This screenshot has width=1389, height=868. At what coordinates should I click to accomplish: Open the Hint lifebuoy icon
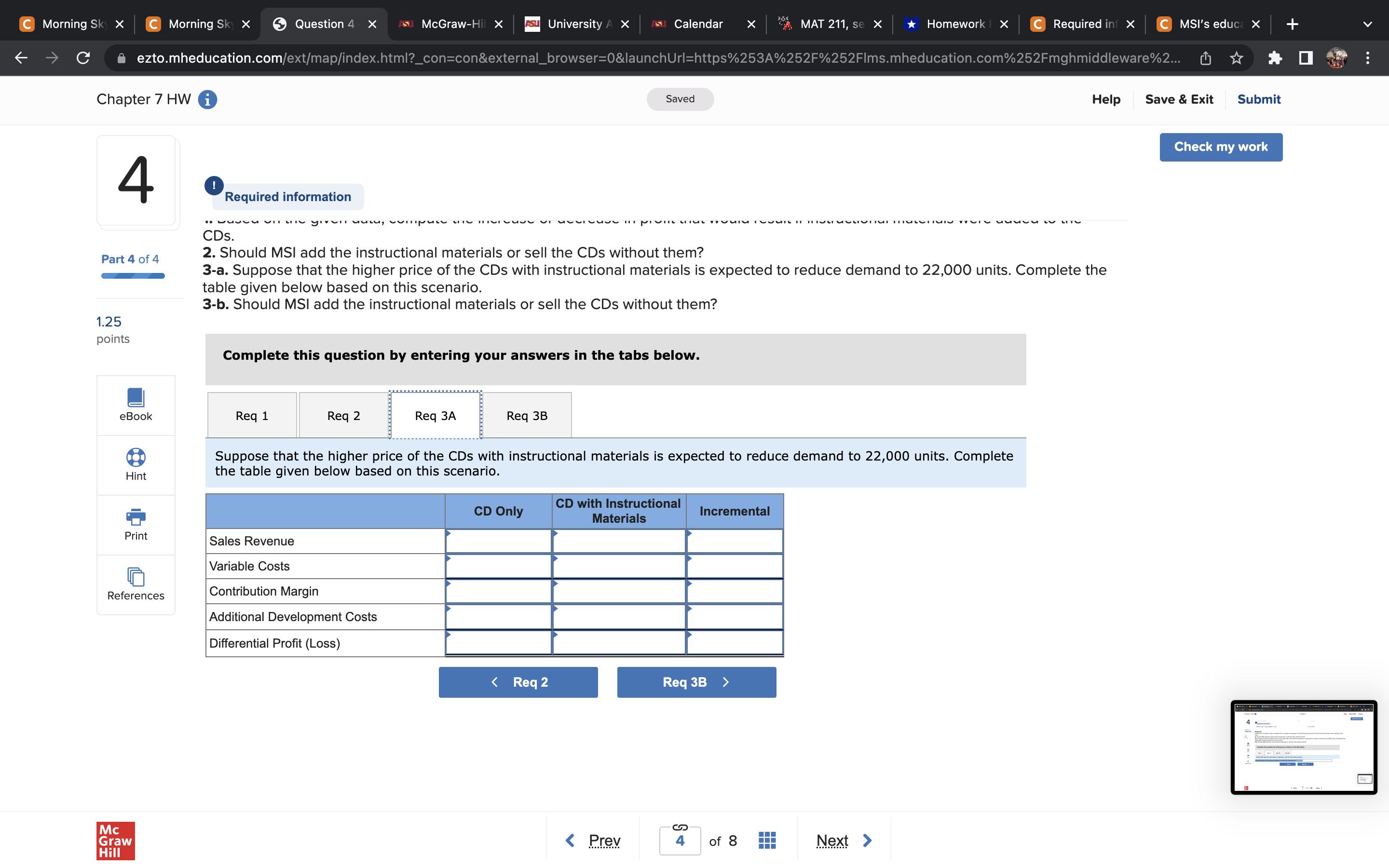point(136,458)
